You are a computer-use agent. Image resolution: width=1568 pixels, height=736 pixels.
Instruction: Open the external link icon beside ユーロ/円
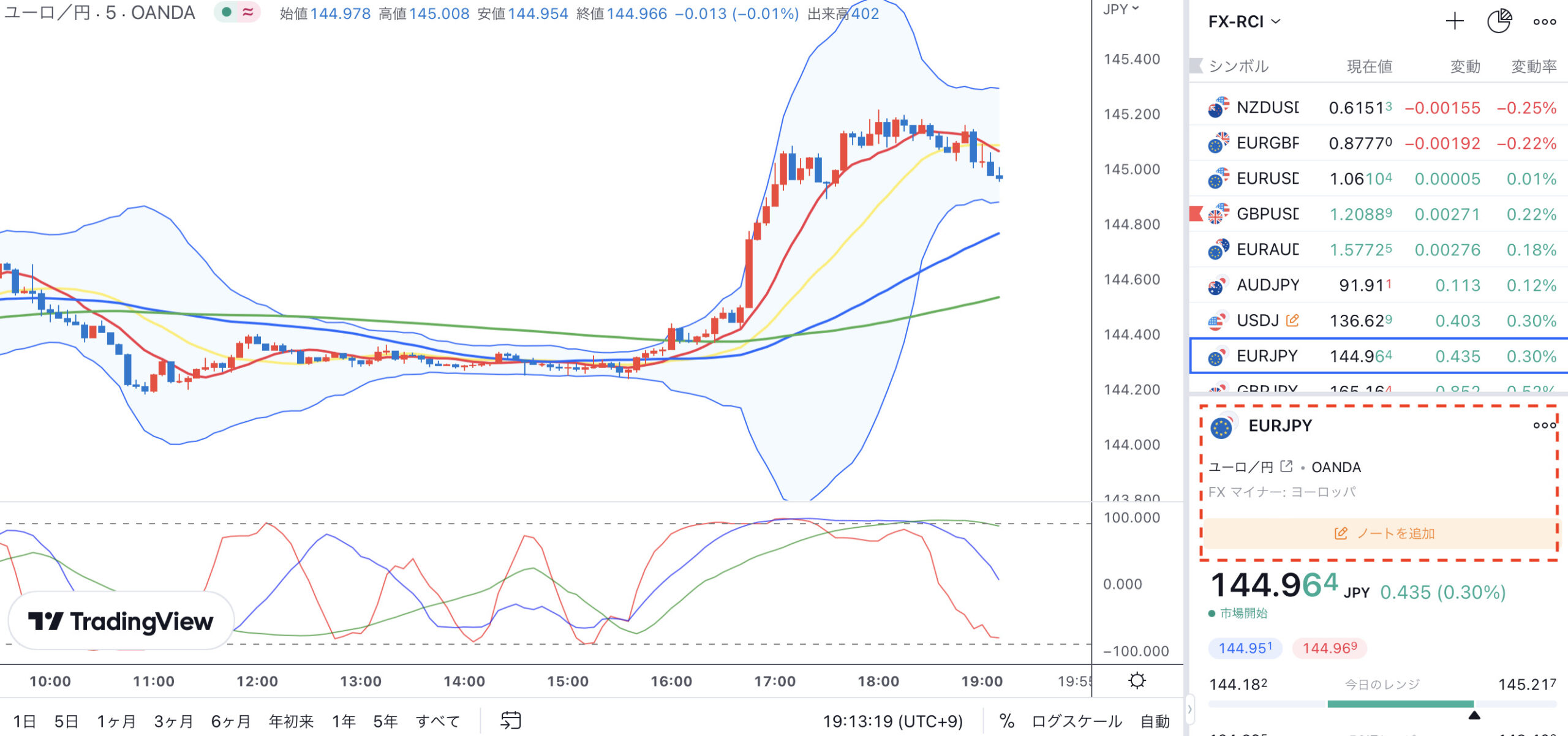pos(1286,467)
